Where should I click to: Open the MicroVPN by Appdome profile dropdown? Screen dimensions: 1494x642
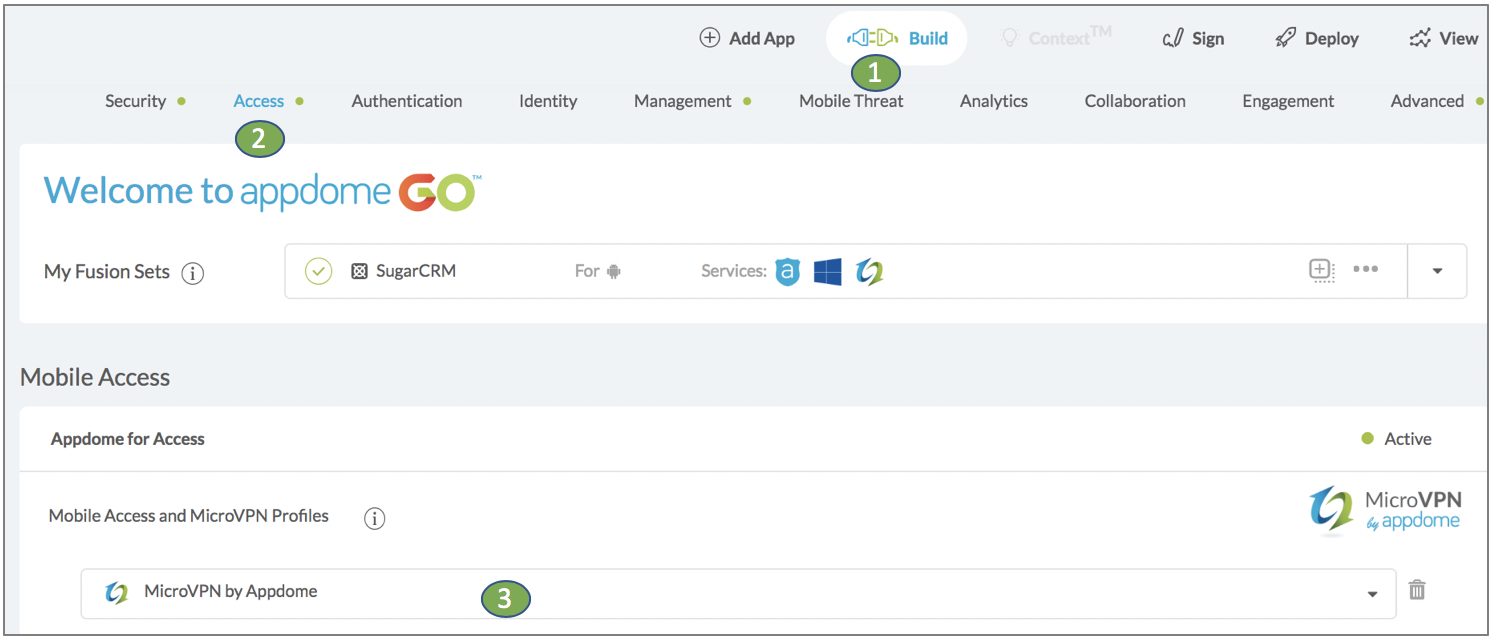tap(1370, 591)
